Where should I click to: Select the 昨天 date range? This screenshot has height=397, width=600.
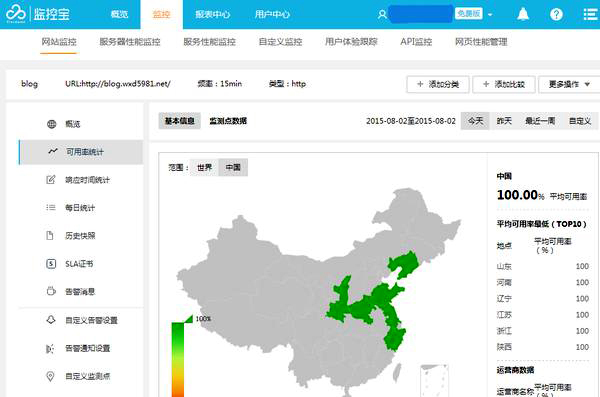click(504, 121)
